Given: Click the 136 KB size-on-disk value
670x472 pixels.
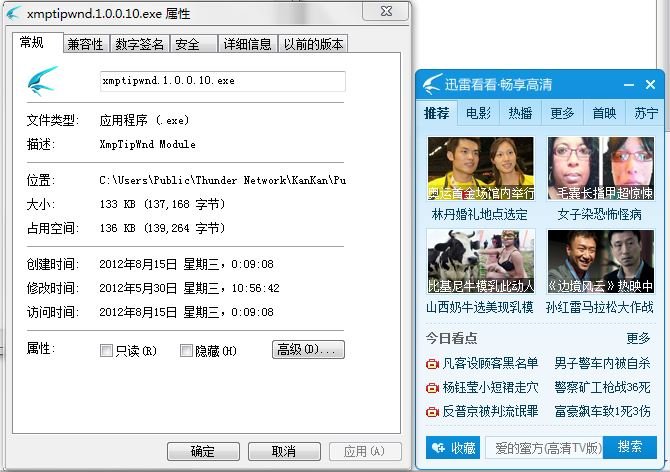Looking at the screenshot, I should coord(162,228).
